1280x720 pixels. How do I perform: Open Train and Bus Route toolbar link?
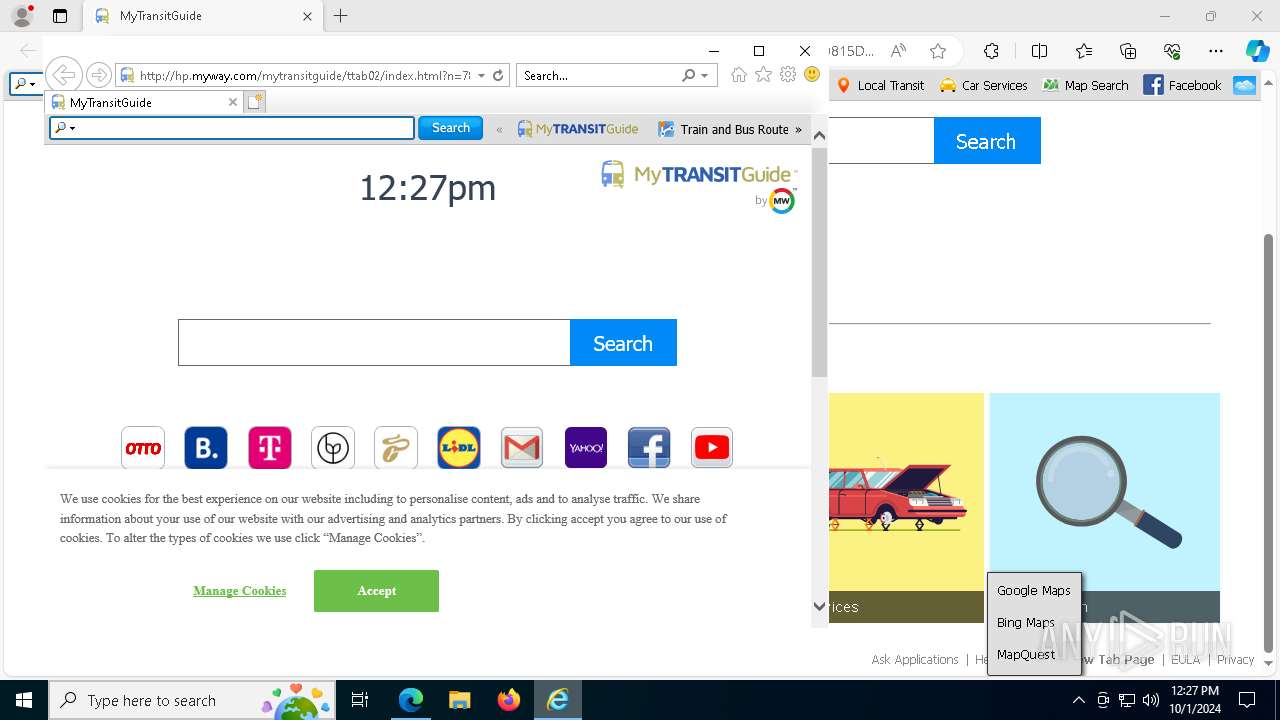click(724, 129)
